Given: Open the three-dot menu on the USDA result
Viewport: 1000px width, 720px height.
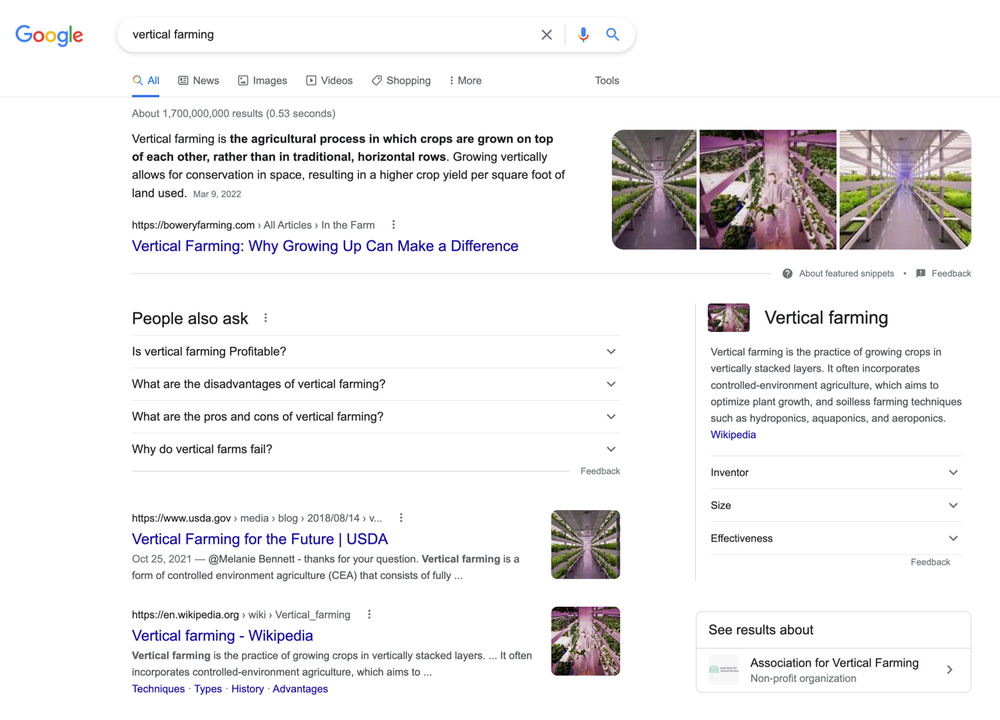Looking at the screenshot, I should [x=401, y=517].
